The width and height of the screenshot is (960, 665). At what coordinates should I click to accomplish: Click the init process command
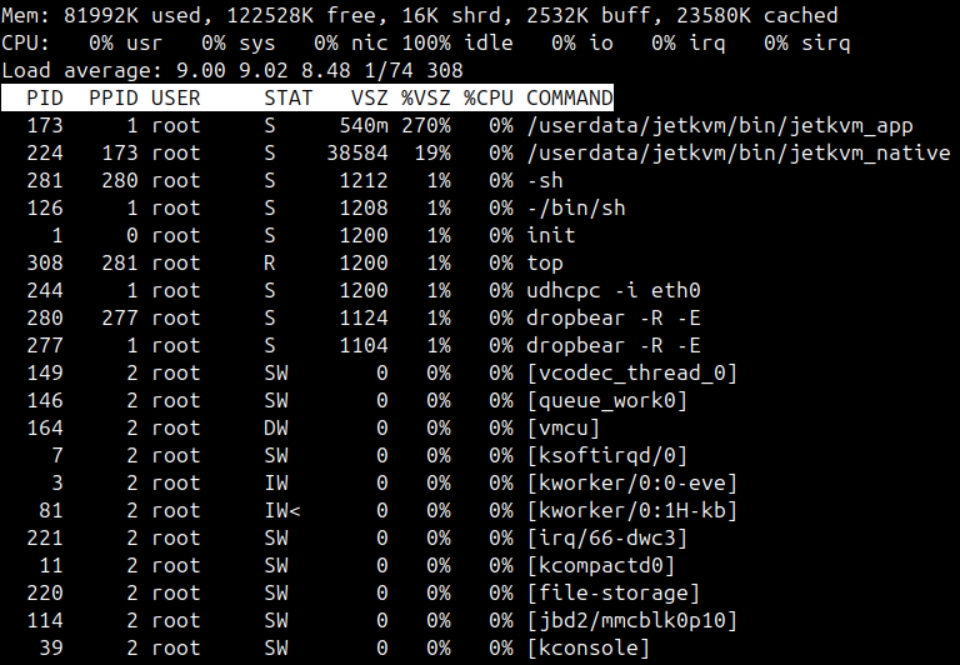pos(551,236)
